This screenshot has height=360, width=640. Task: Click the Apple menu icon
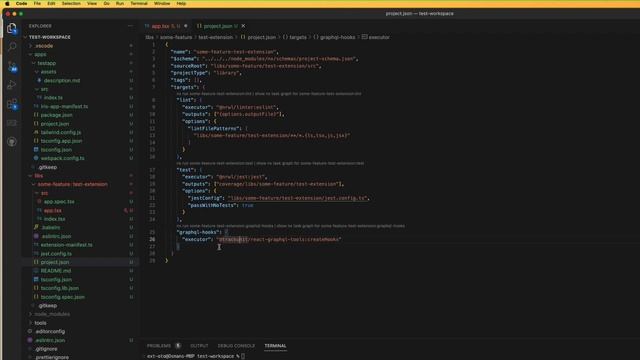coord(7,3)
